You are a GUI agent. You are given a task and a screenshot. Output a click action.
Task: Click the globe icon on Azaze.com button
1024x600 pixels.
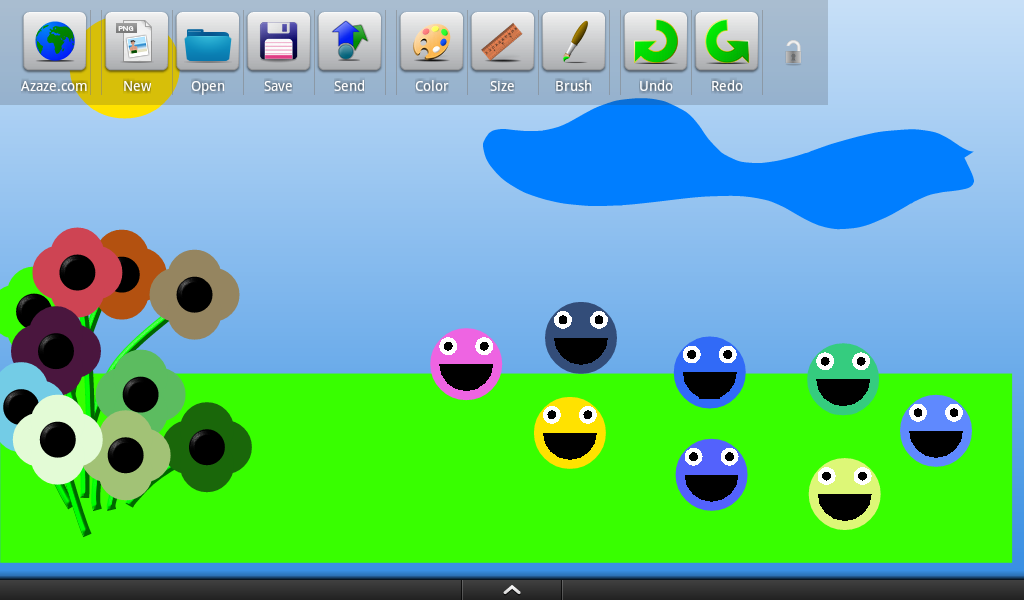click(53, 40)
